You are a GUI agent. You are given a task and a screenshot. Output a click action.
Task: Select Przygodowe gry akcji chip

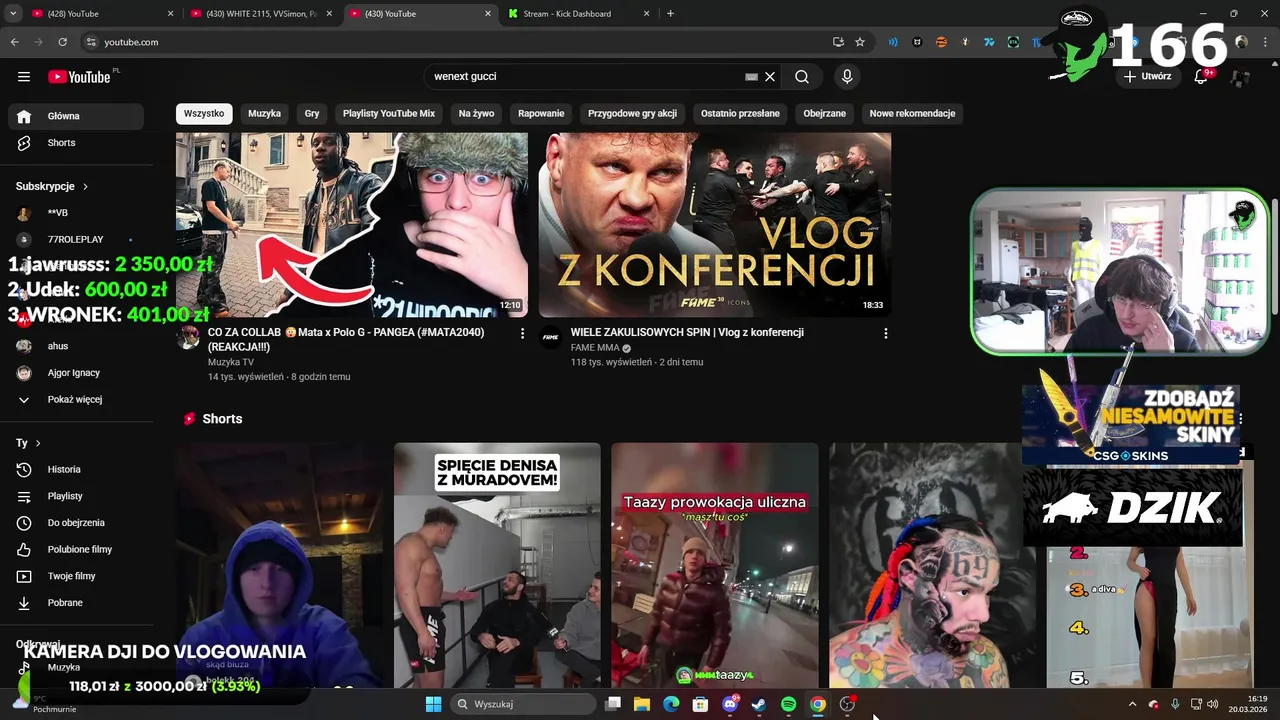click(632, 114)
